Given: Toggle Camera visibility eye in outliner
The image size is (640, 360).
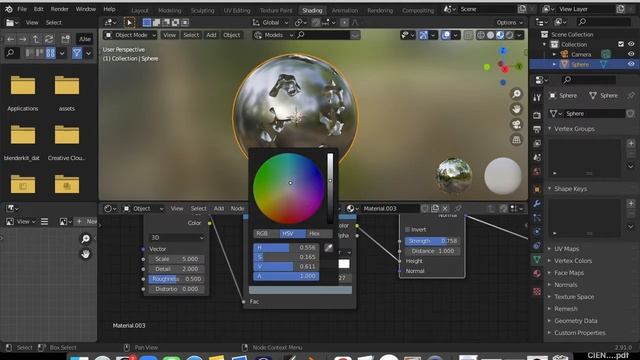Looking at the screenshot, I should click(631, 54).
